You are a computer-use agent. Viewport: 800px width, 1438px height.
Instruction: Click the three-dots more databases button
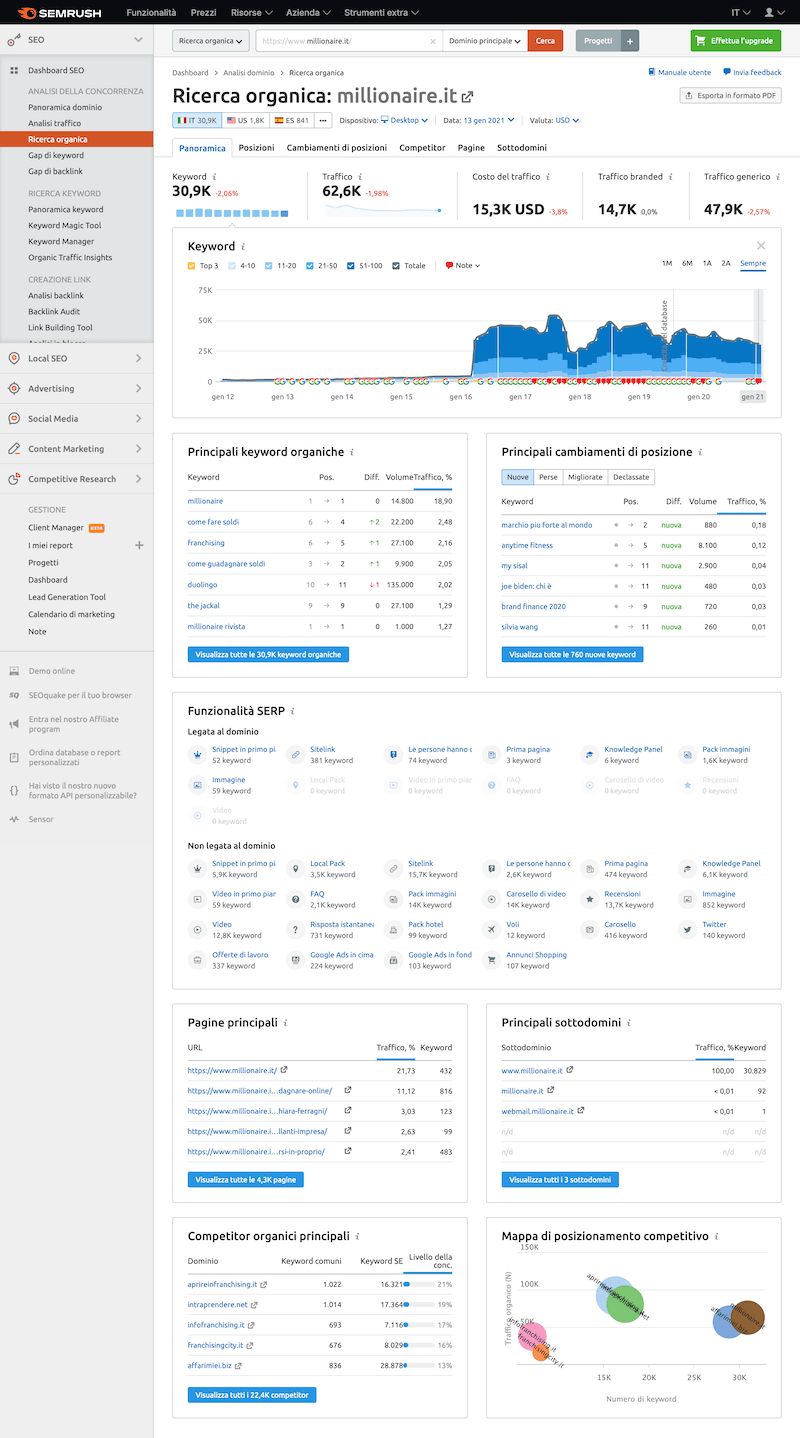(x=323, y=120)
